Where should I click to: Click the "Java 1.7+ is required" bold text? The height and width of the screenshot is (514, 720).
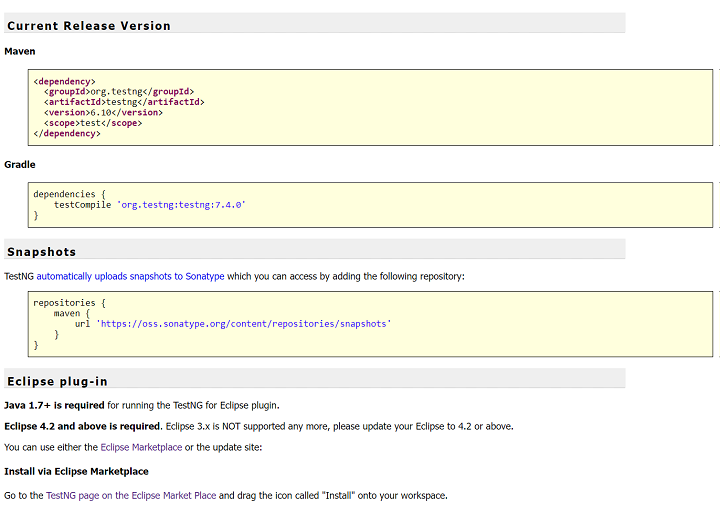[54, 405]
